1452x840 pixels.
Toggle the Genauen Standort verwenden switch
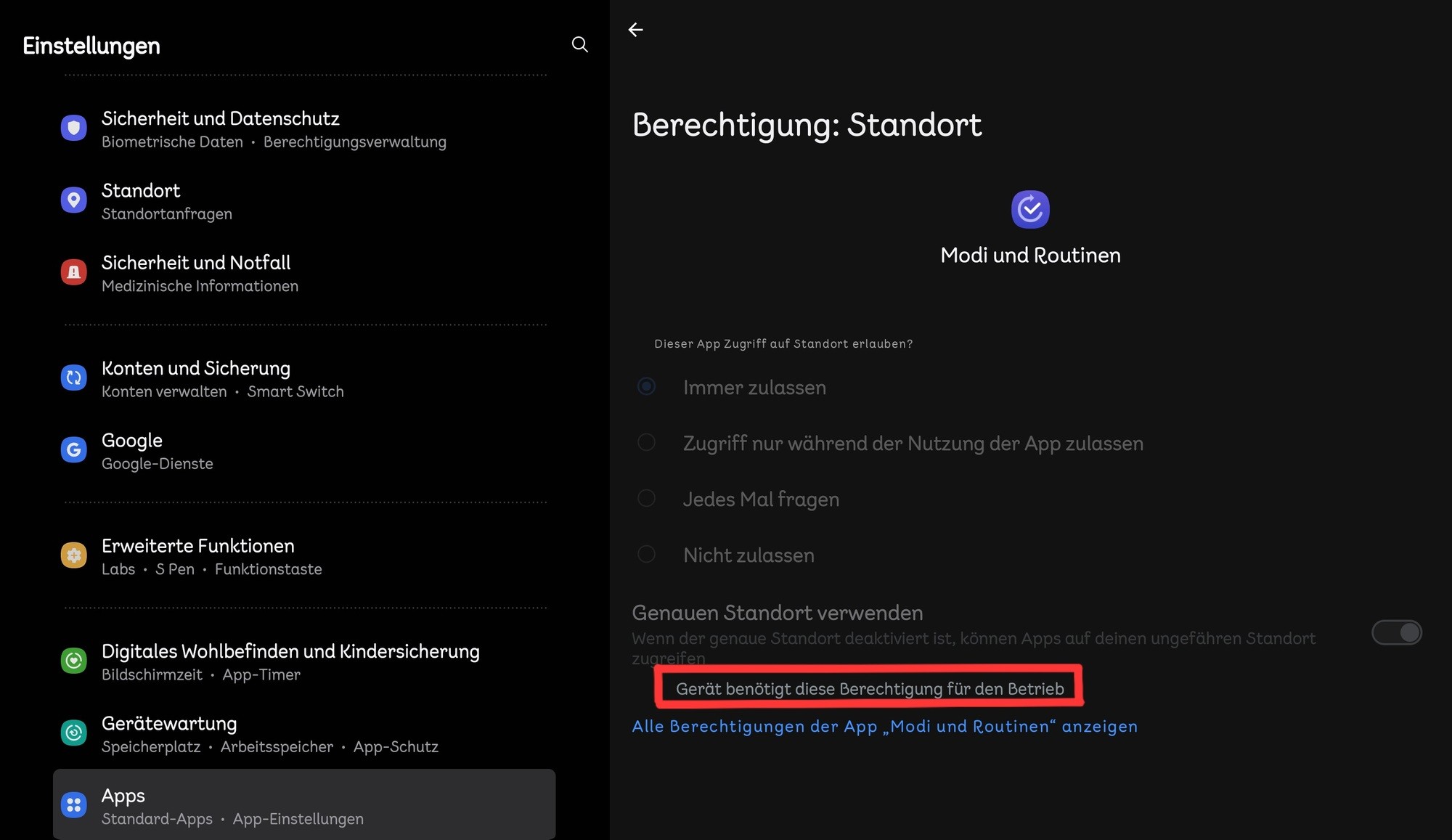pyautogui.click(x=1396, y=632)
